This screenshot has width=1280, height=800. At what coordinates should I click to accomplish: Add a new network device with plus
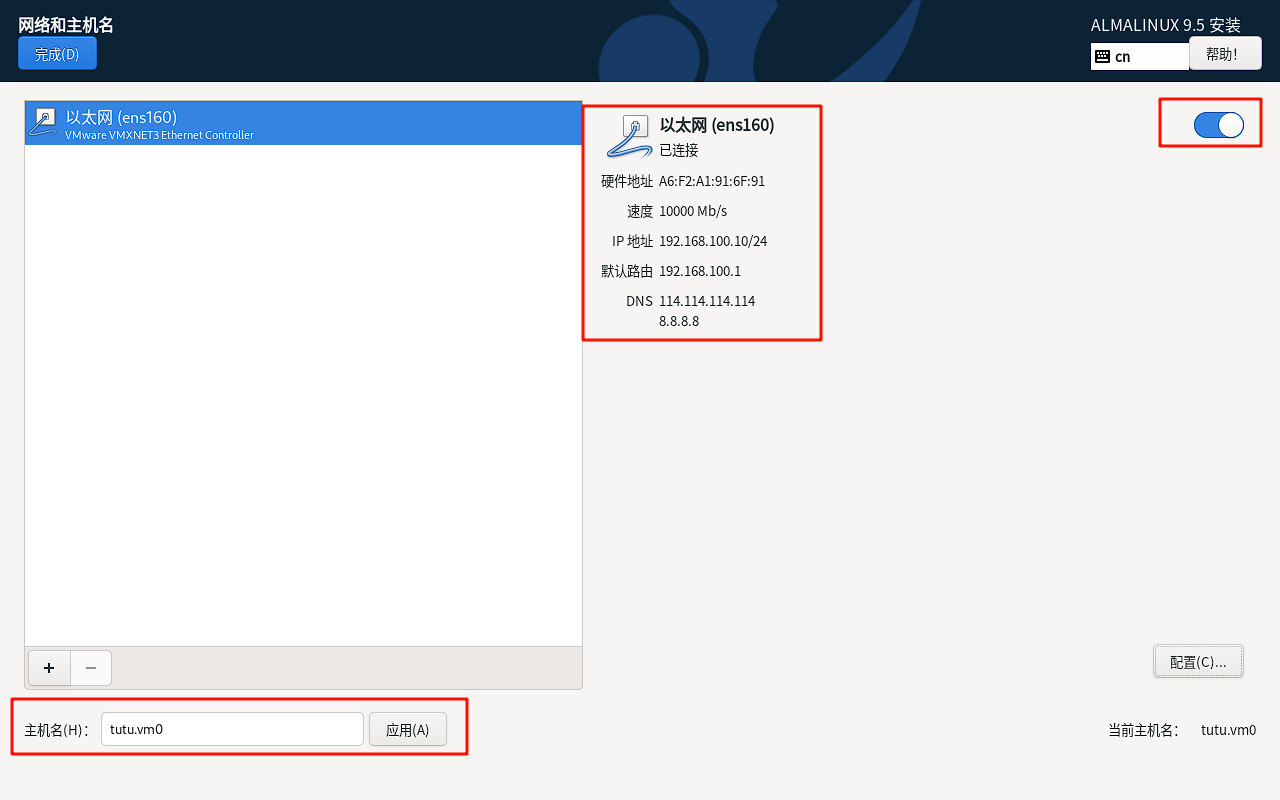click(x=49, y=668)
